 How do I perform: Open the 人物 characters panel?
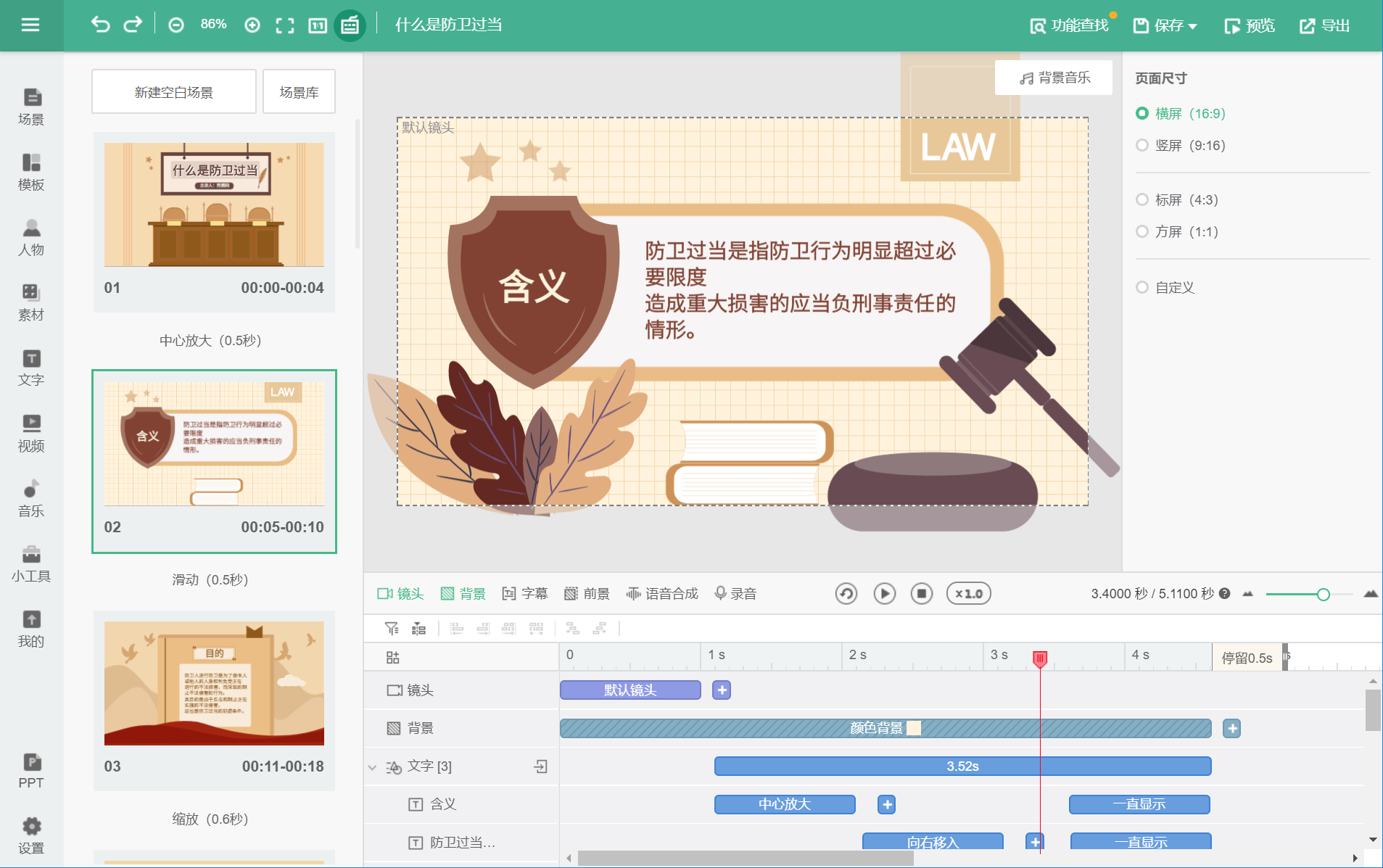(31, 237)
